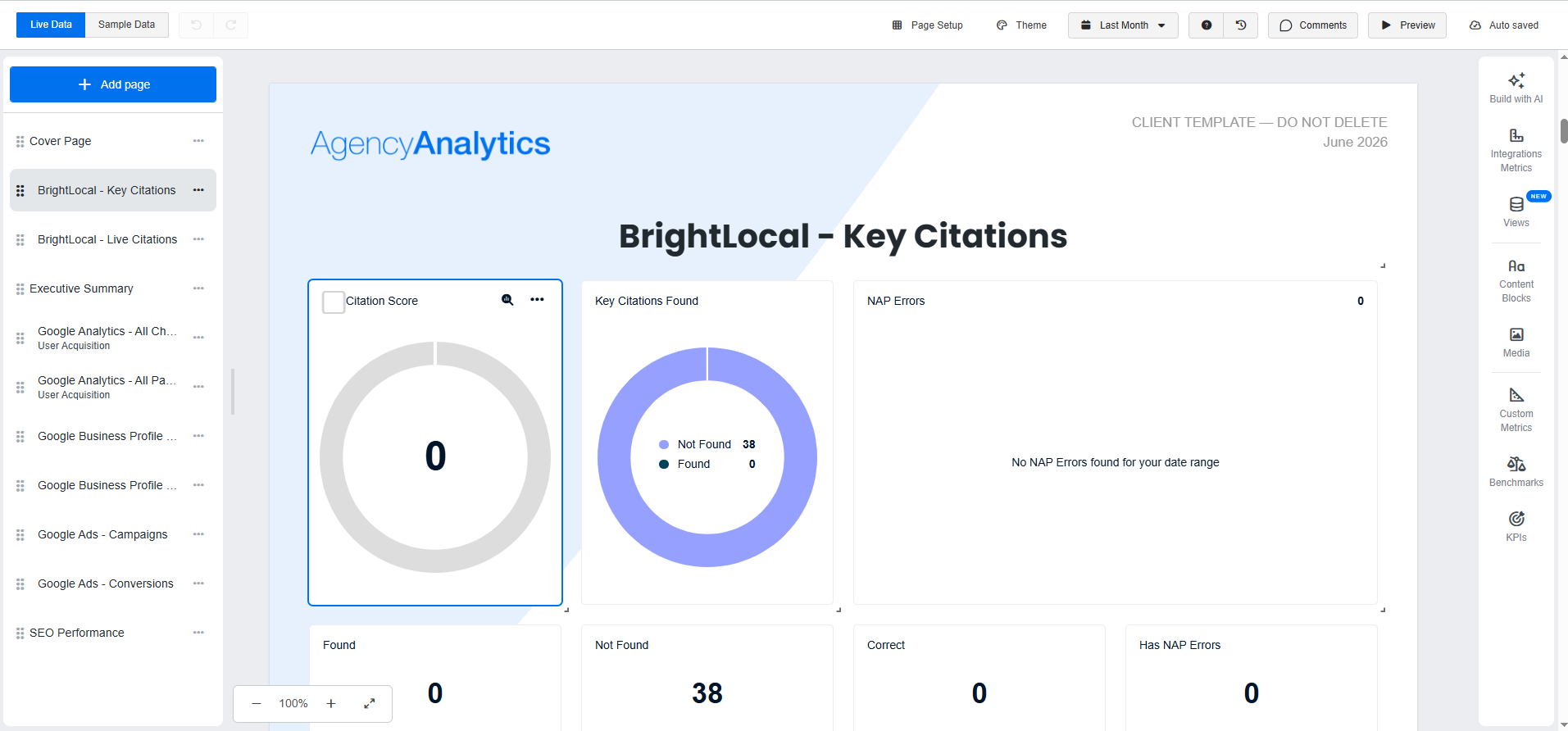Click the AgencyAnalytics logo
The width and height of the screenshot is (1568, 731).
[x=430, y=144]
